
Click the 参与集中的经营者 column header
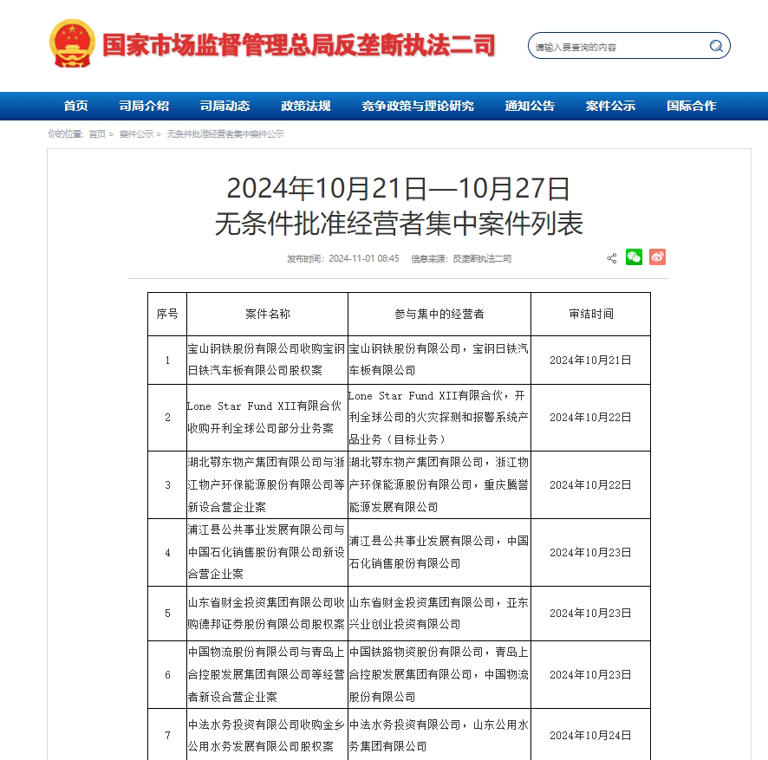pos(439,314)
